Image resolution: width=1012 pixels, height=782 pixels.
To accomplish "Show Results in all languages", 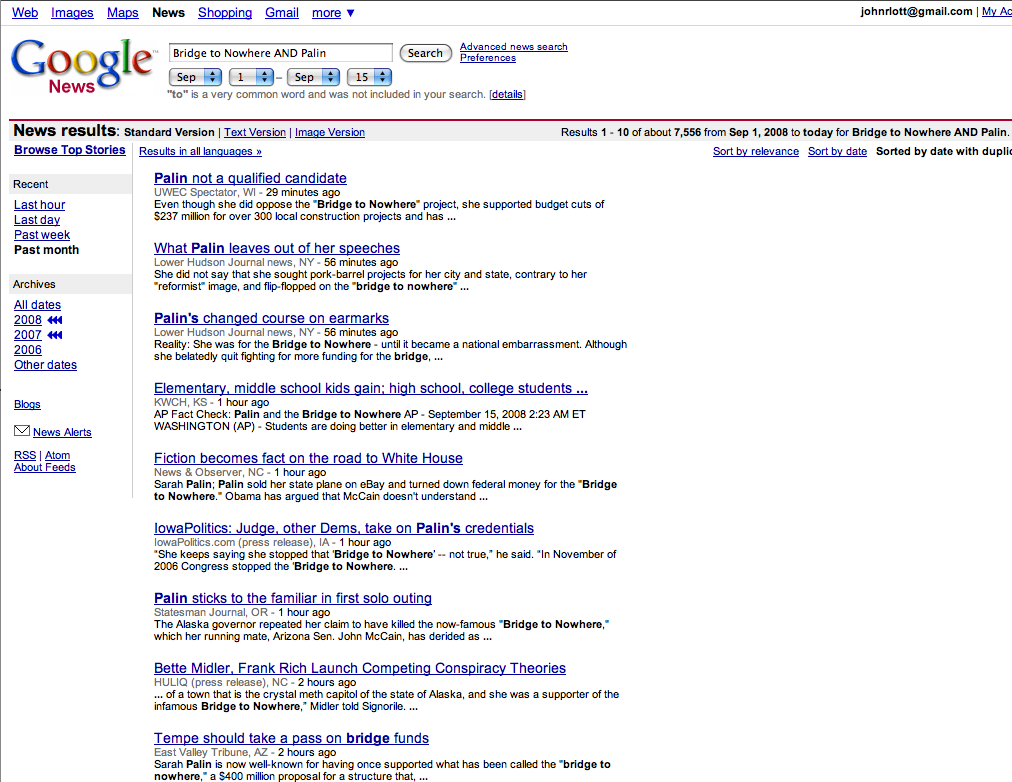I will tap(201, 151).
